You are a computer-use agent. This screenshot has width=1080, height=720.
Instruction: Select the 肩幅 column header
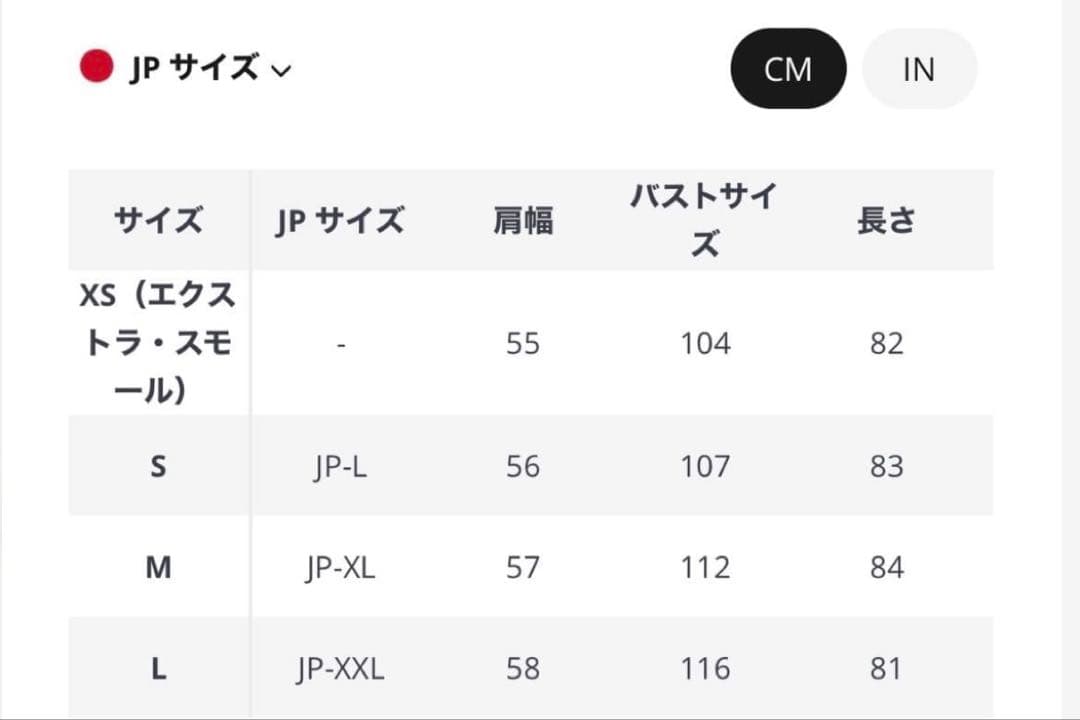(522, 220)
